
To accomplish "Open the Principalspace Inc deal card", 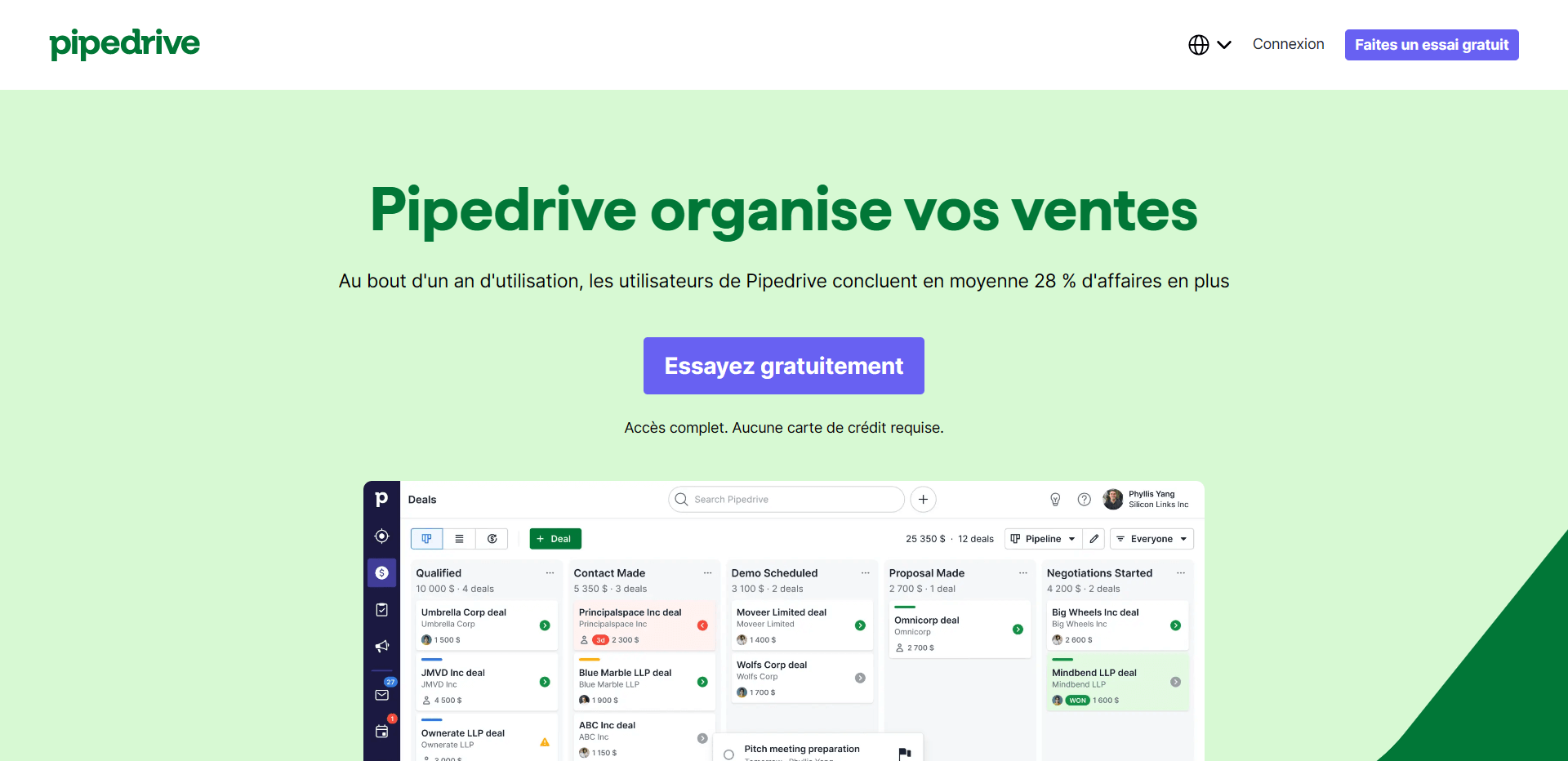I will click(x=644, y=625).
